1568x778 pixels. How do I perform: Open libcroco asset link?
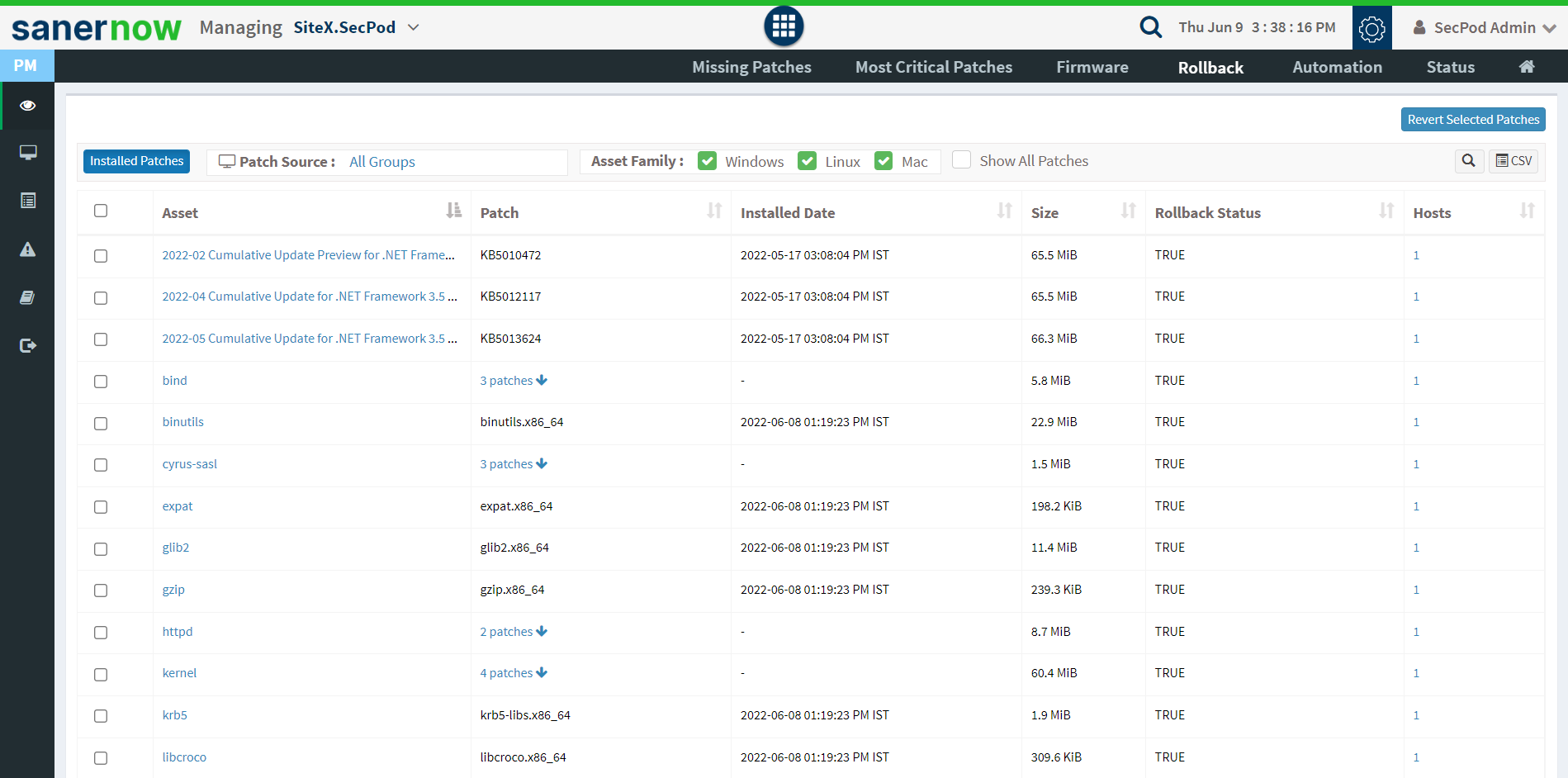[x=184, y=757]
